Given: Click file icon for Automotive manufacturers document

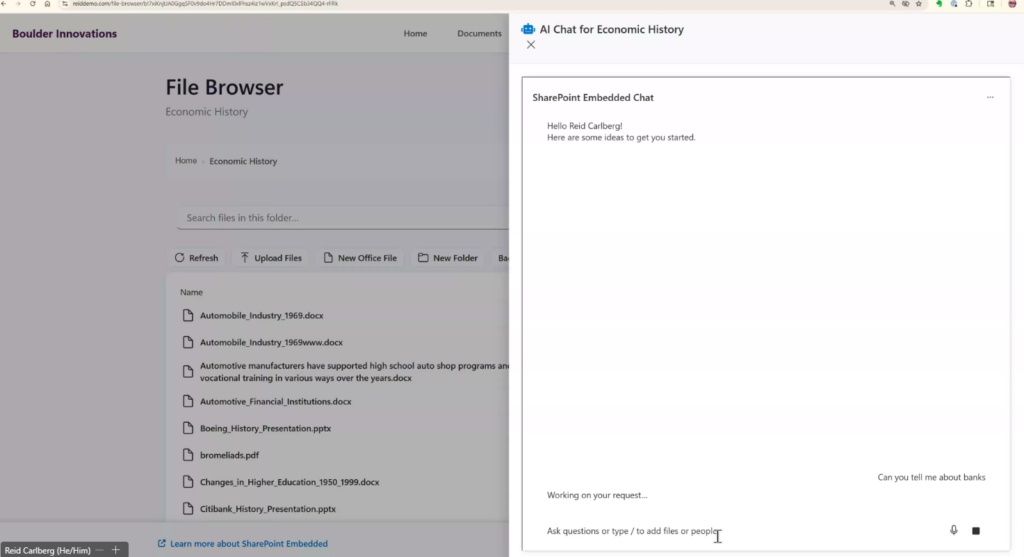Looking at the screenshot, I should point(188,372).
